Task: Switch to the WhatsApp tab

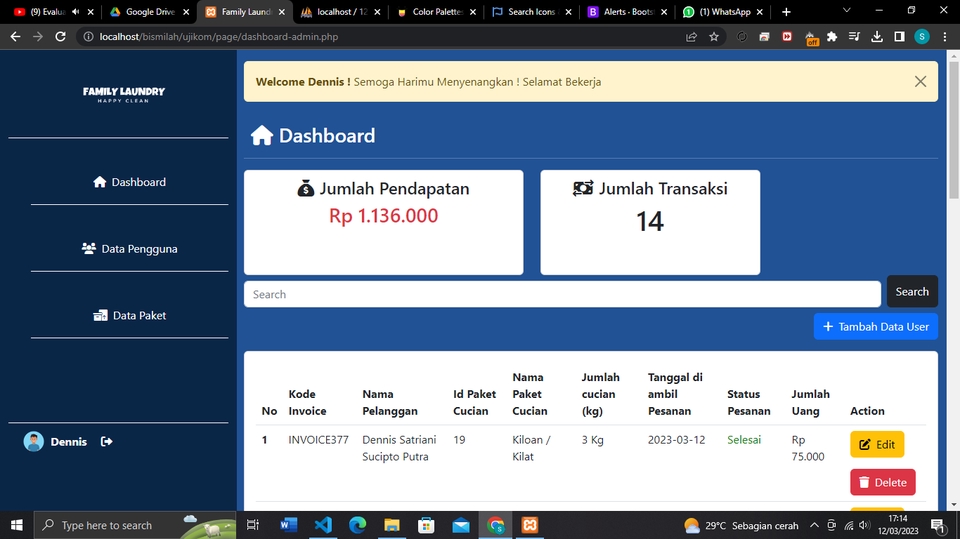Action: coord(722,12)
